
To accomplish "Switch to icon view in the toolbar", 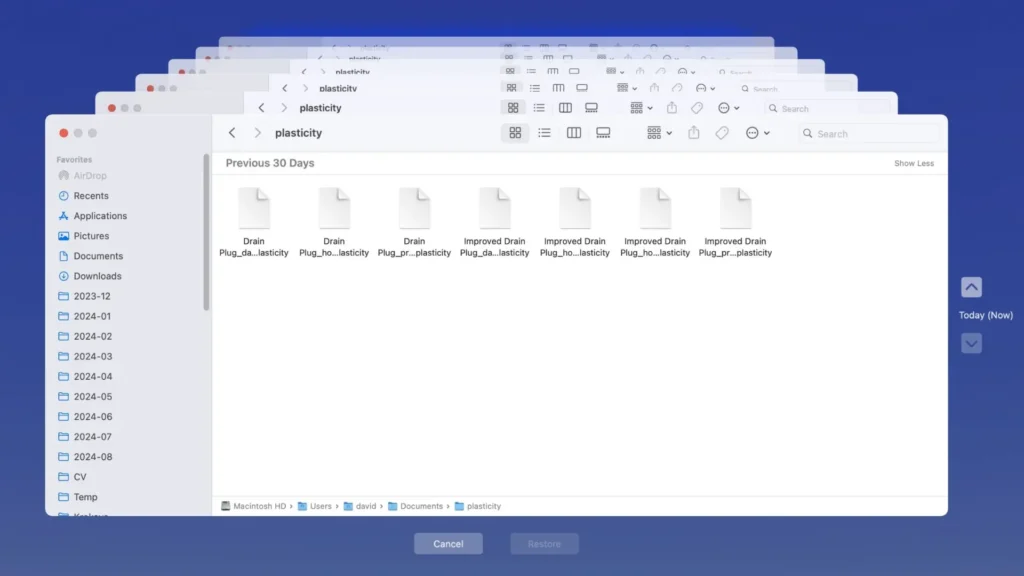I will [x=515, y=132].
